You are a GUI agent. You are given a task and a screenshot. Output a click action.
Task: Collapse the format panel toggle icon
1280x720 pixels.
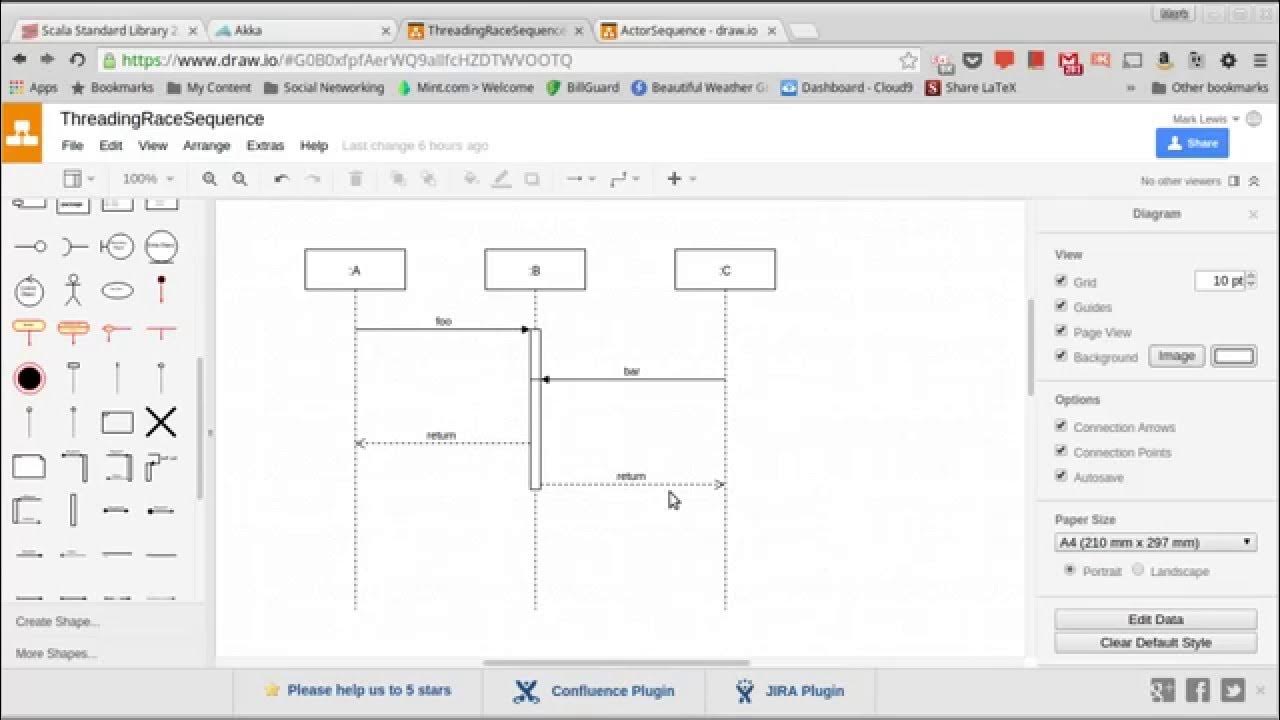(1233, 181)
